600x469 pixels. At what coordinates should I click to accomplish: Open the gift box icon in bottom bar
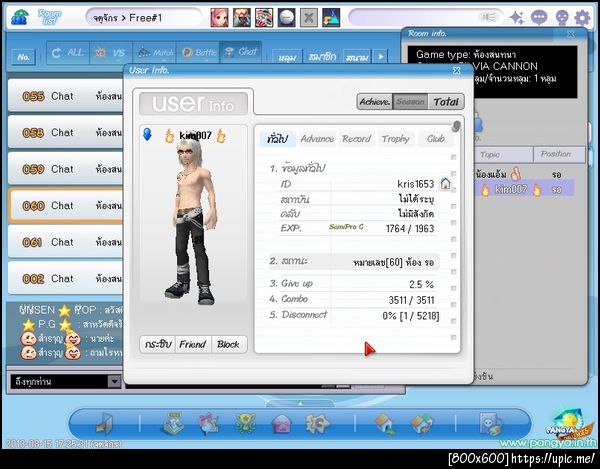pyautogui.click(x=209, y=424)
